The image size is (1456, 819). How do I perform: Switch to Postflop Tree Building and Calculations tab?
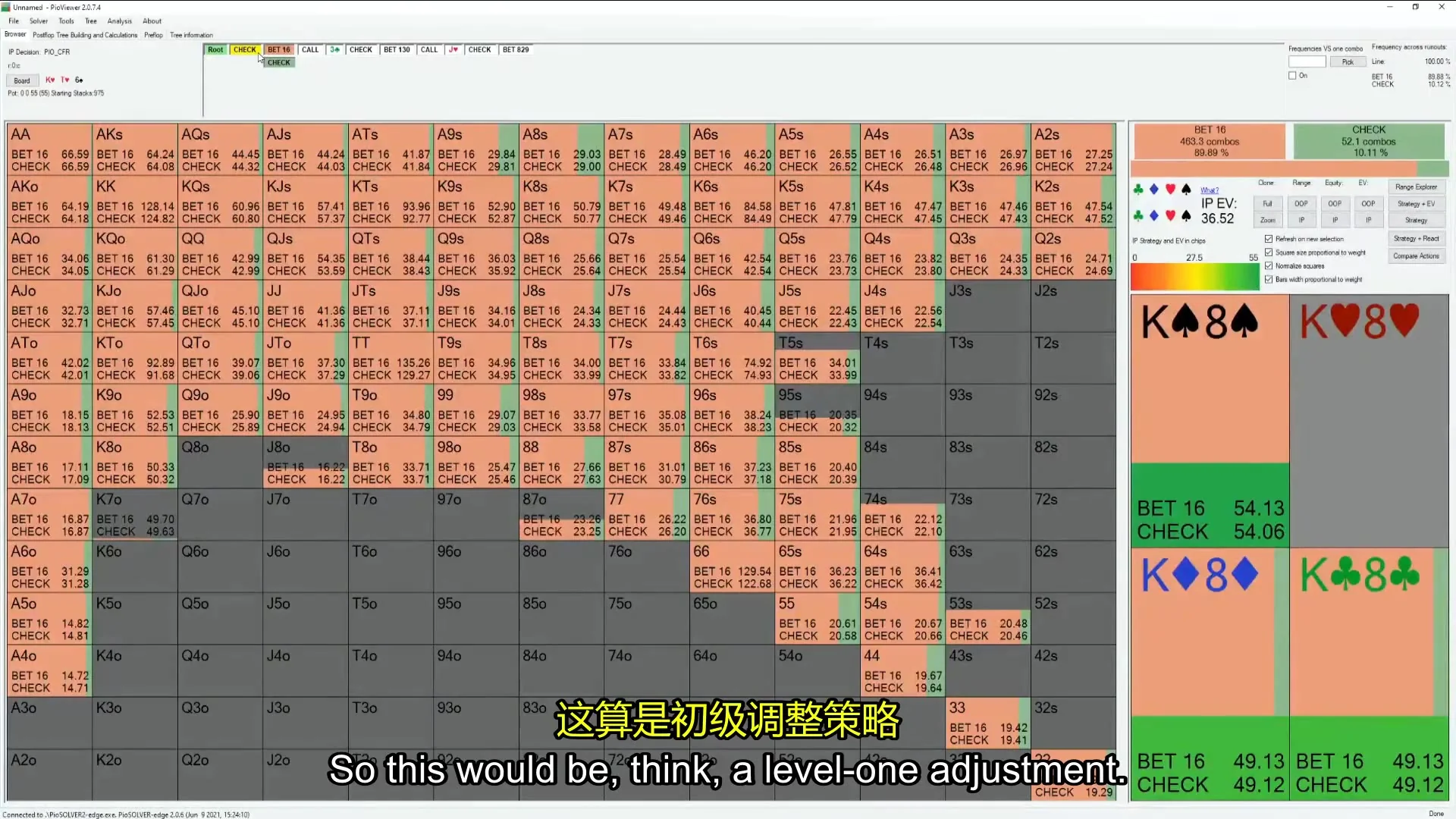click(85, 35)
